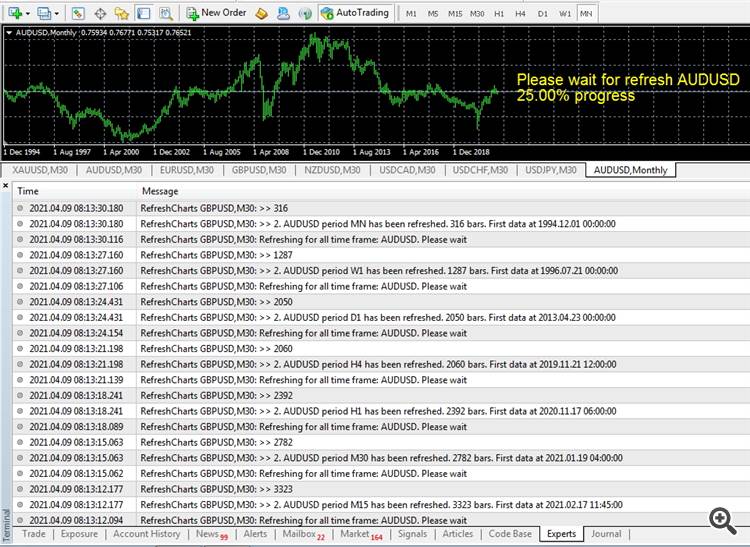Open the Strategy Tester magnifier icon
Viewport: 750px width, 547px height.
coord(165,13)
